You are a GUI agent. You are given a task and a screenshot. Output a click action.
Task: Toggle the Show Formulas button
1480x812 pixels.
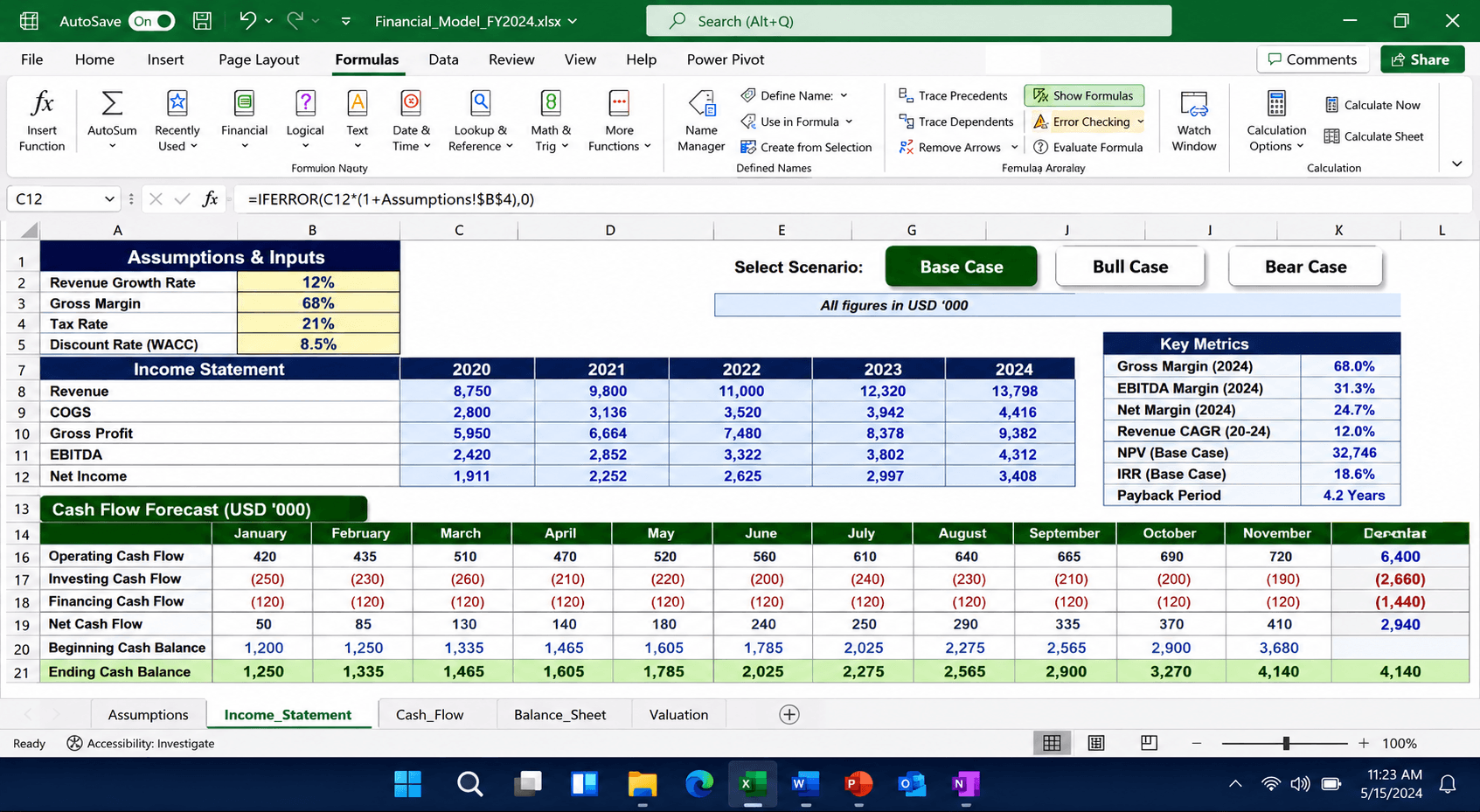pos(1084,95)
